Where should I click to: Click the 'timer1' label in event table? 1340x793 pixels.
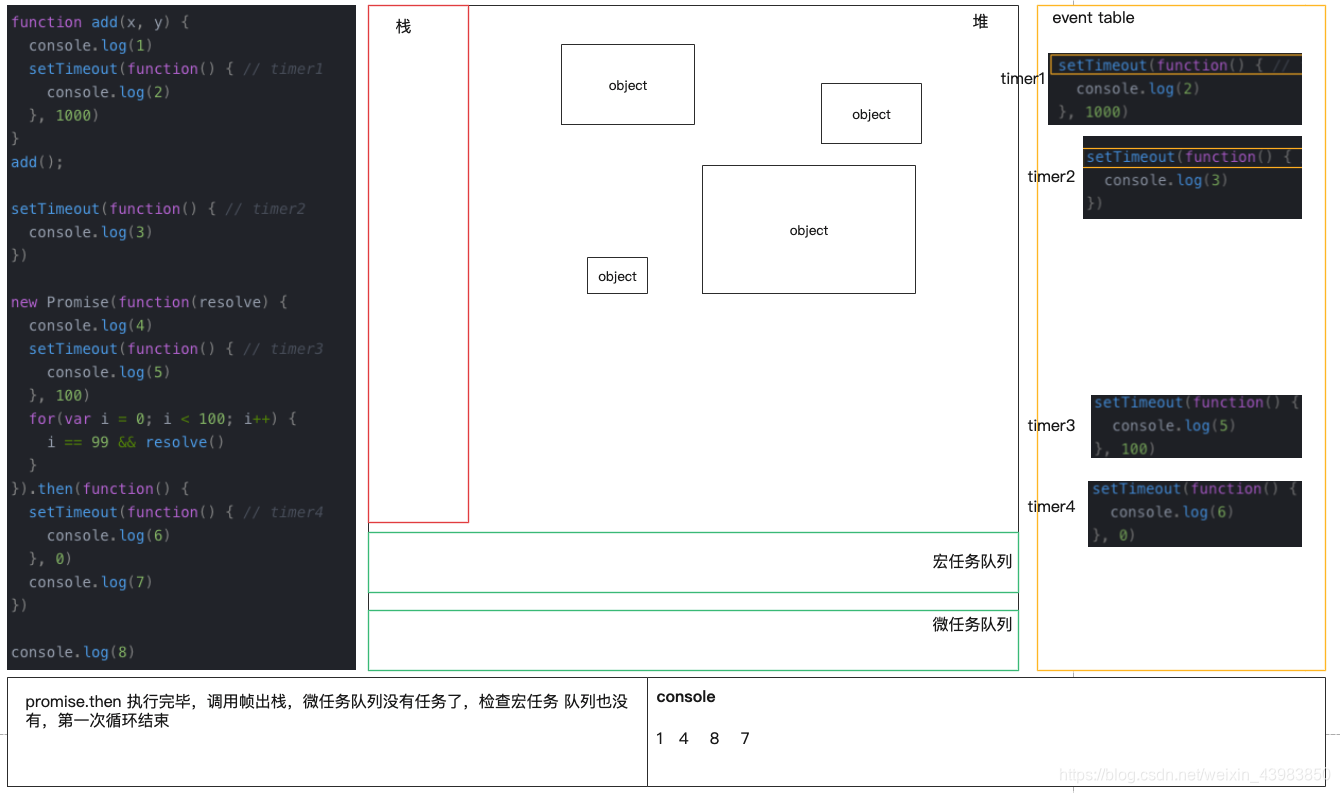[x=1023, y=79]
